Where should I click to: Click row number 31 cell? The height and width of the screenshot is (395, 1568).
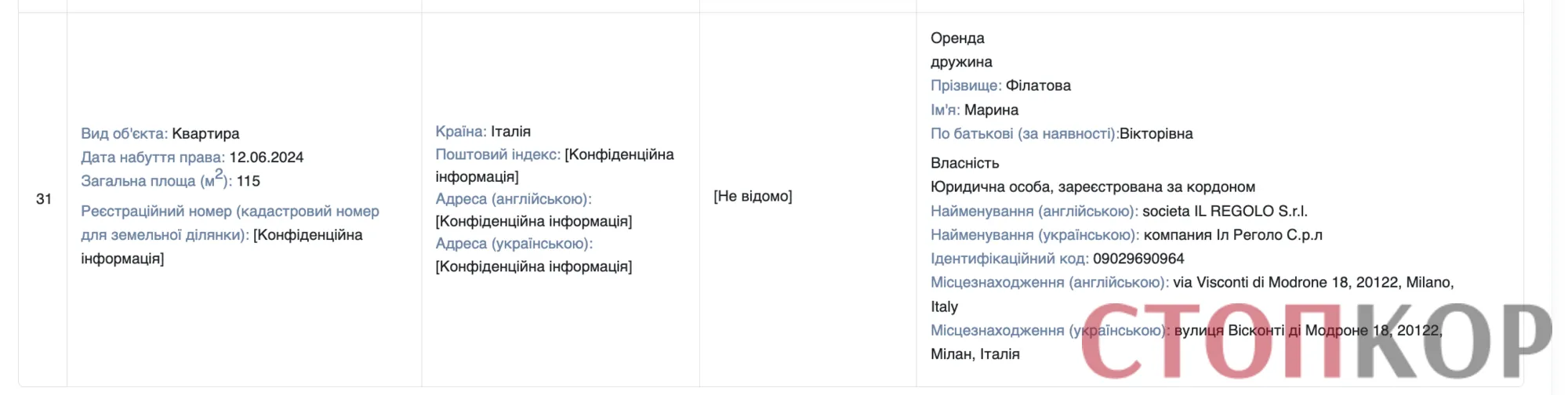click(44, 199)
